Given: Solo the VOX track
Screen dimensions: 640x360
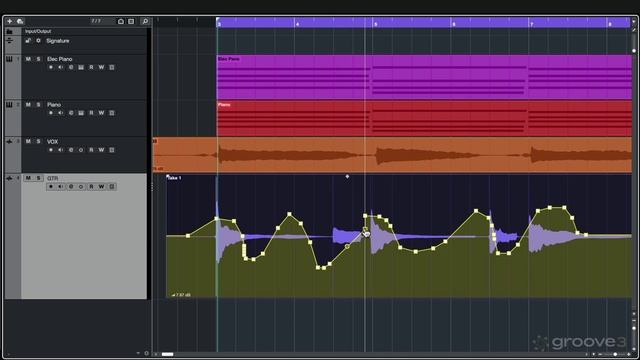Looking at the screenshot, I should (x=38, y=141).
